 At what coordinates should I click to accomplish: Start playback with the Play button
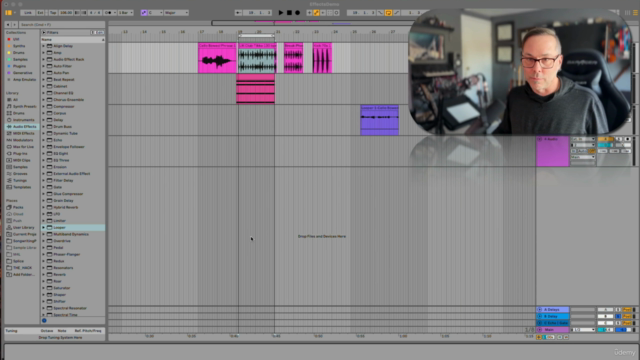coord(281,13)
